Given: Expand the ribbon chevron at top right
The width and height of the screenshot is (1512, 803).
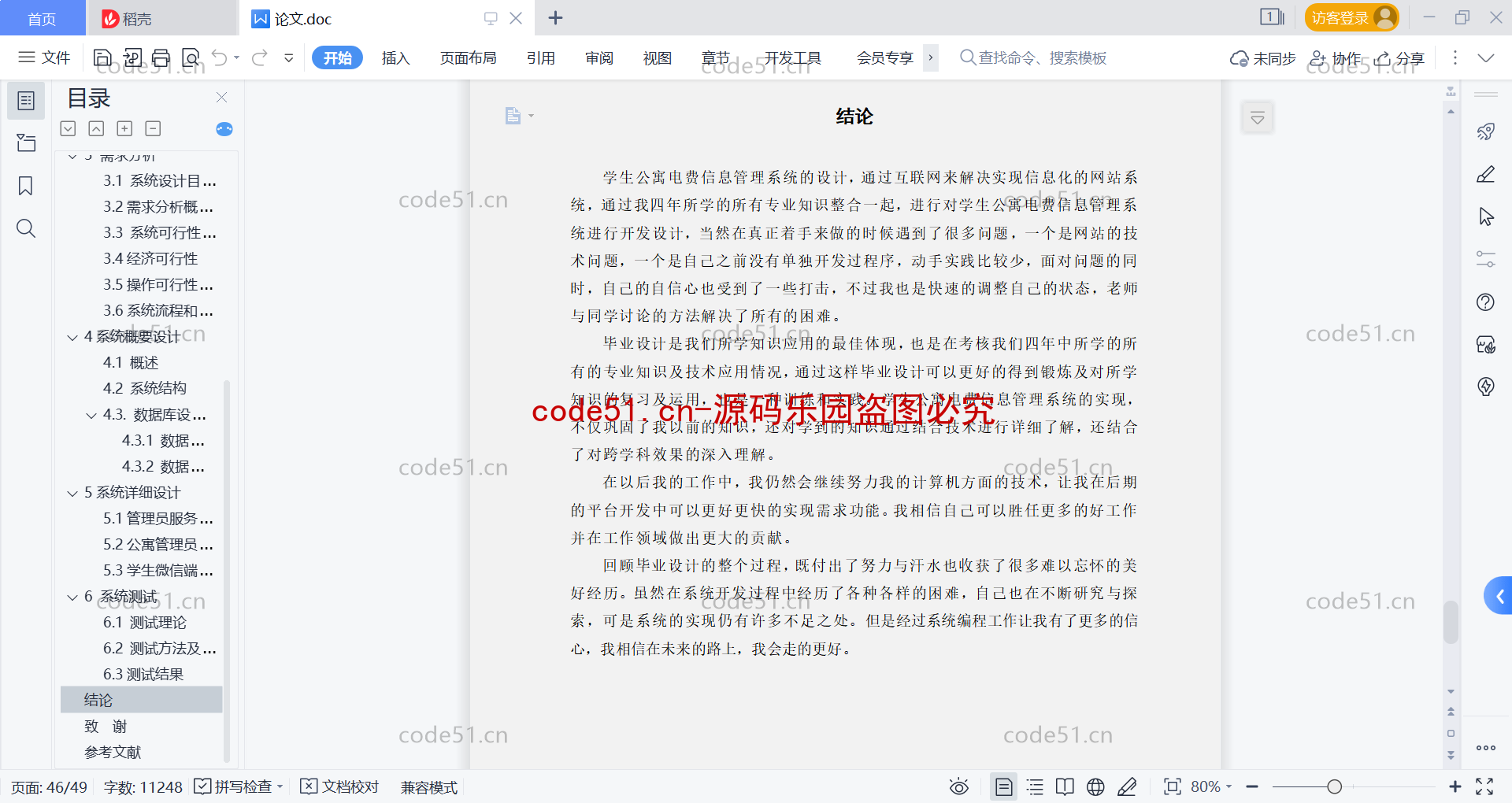Looking at the screenshot, I should tap(1486, 57).
